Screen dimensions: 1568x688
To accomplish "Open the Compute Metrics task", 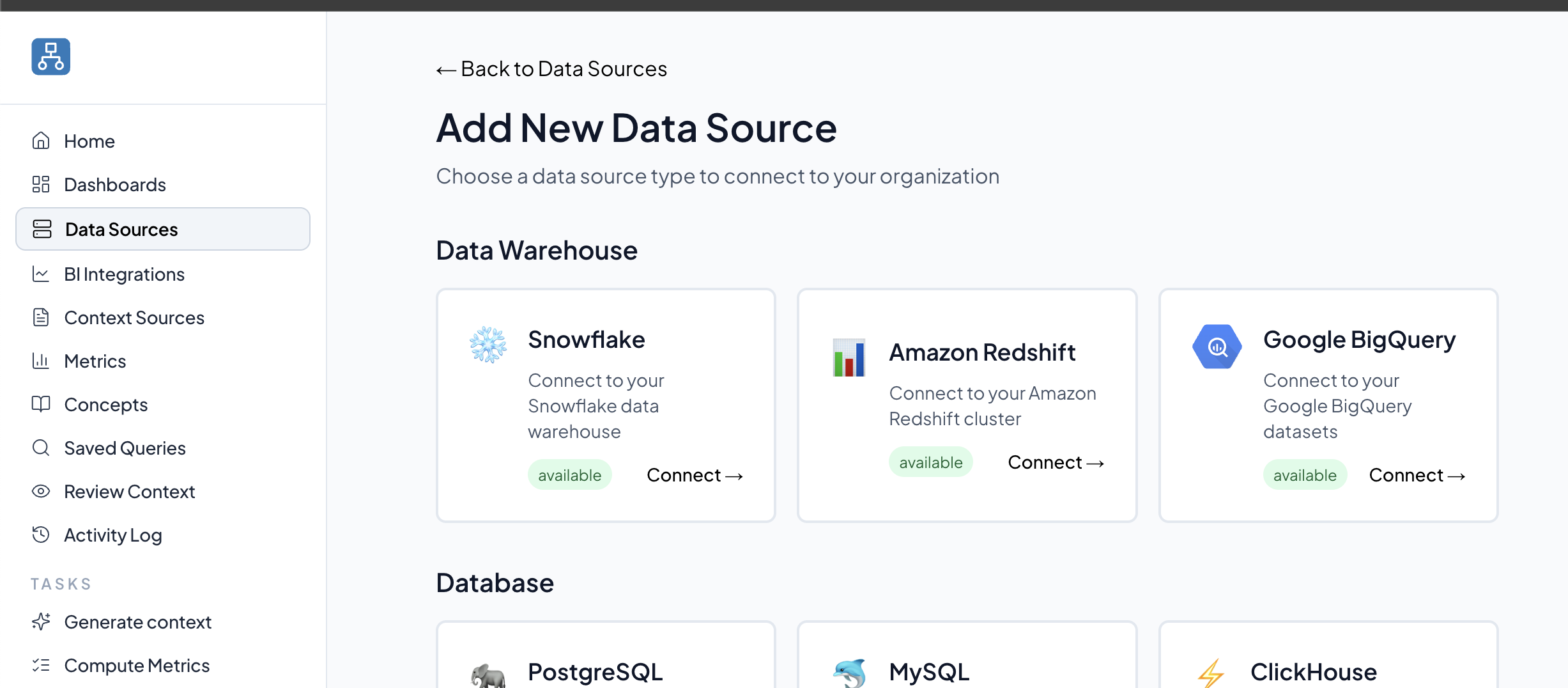I will [x=136, y=665].
